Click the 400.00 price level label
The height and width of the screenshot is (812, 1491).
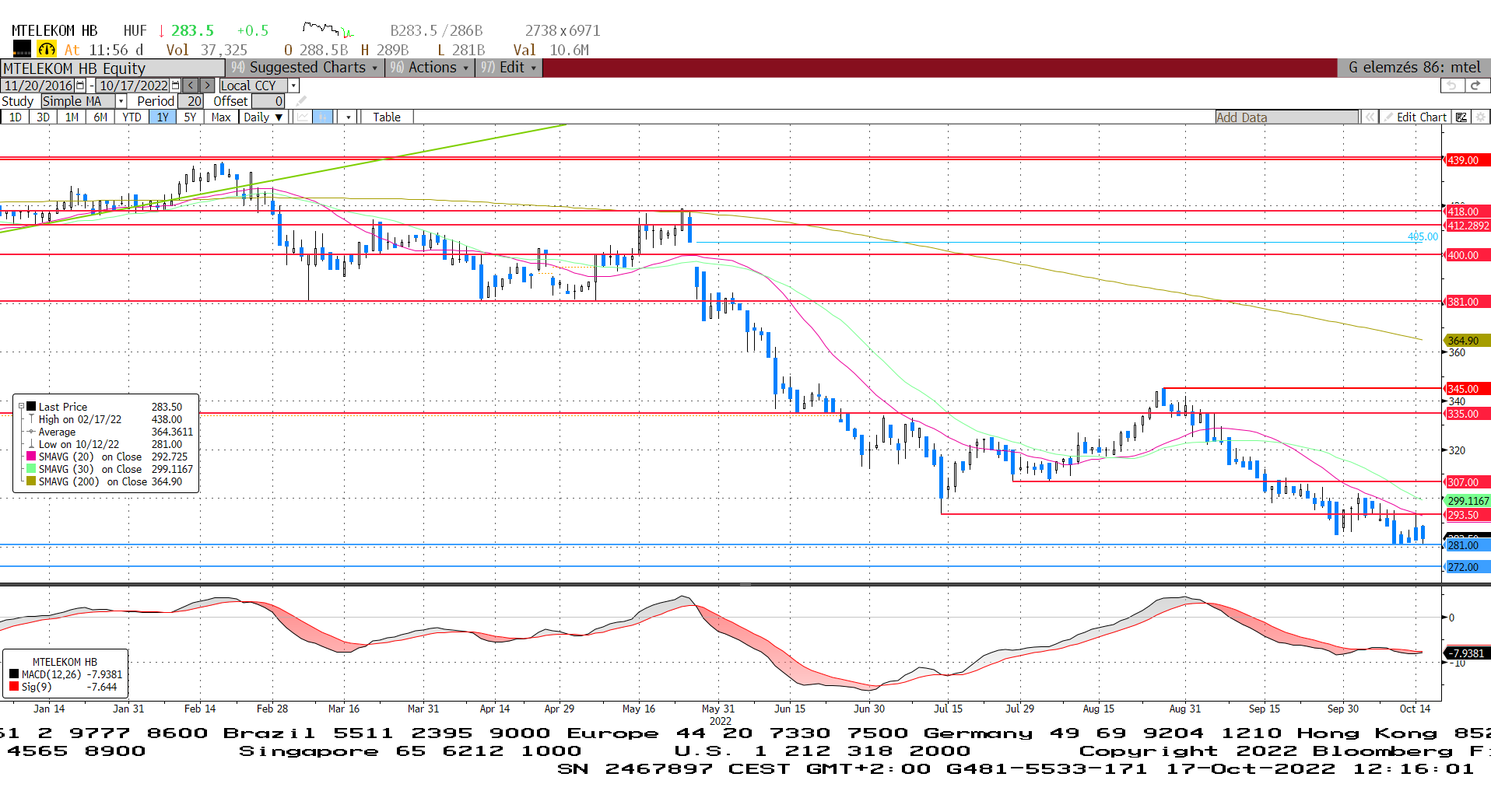pyautogui.click(x=1467, y=255)
